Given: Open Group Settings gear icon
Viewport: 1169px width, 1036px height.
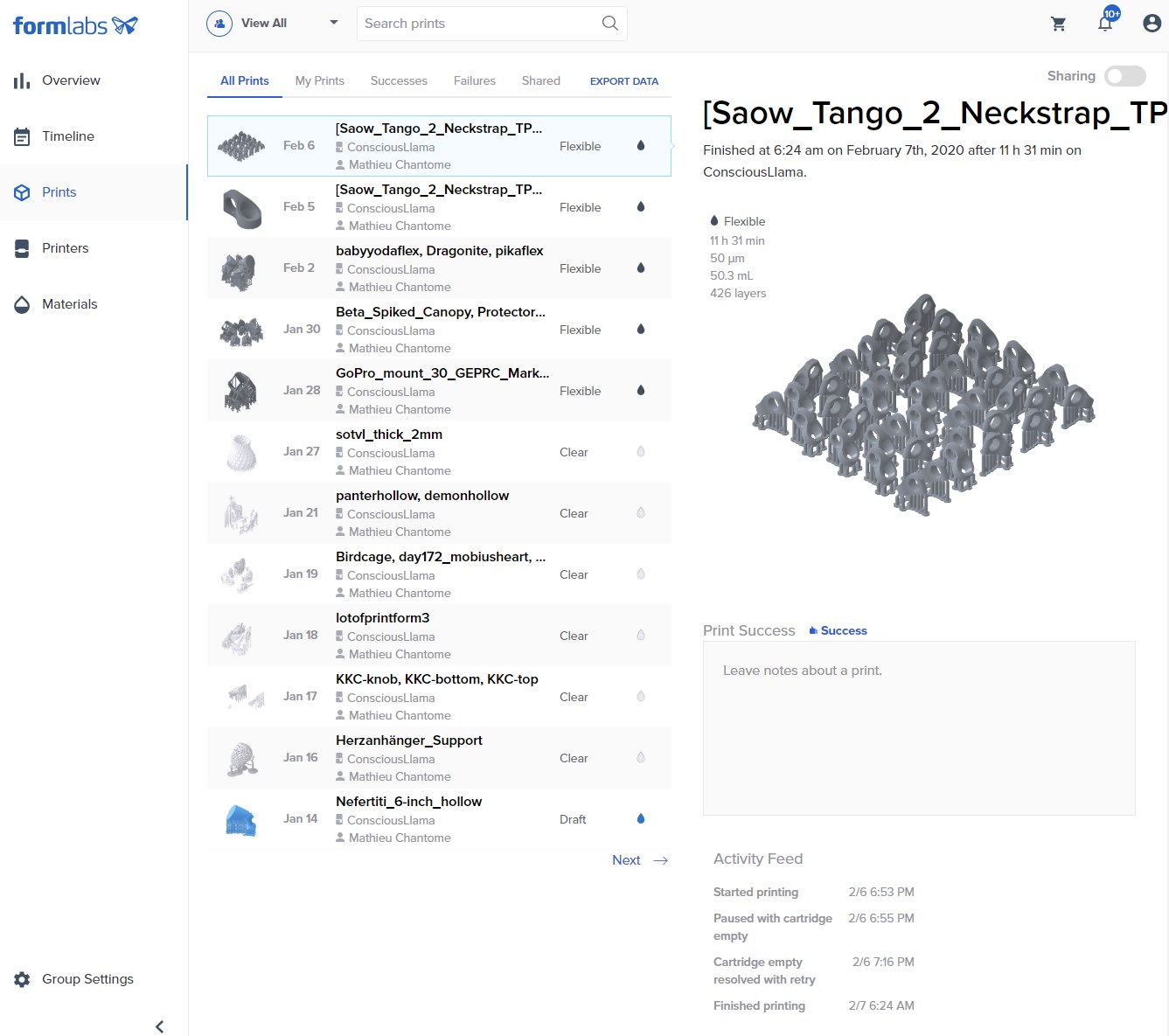Looking at the screenshot, I should [x=22, y=979].
